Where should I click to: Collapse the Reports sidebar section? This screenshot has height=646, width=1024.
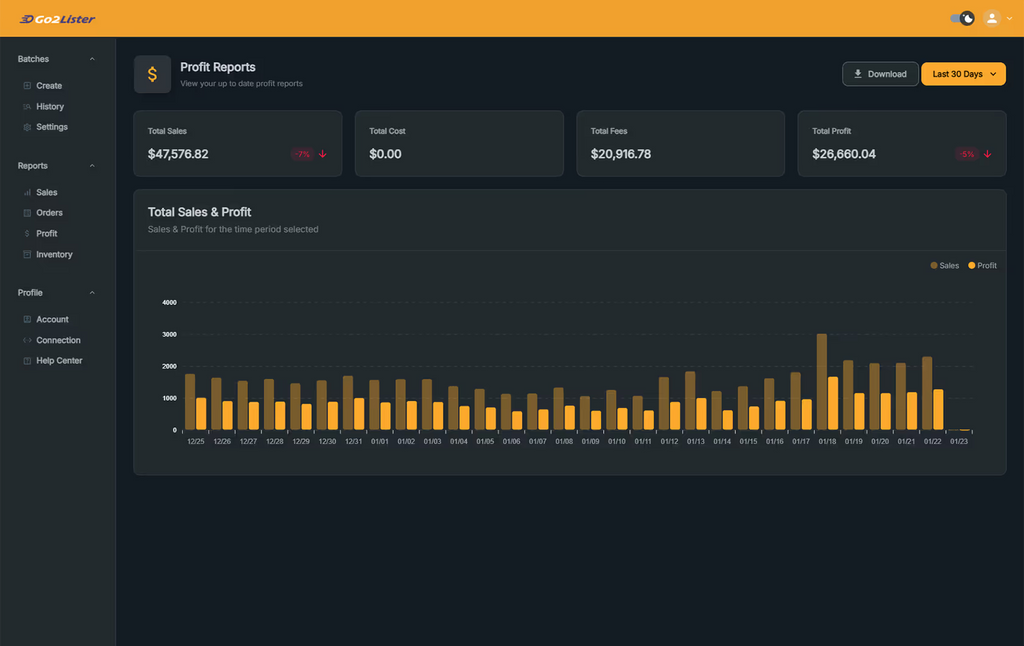(92, 166)
